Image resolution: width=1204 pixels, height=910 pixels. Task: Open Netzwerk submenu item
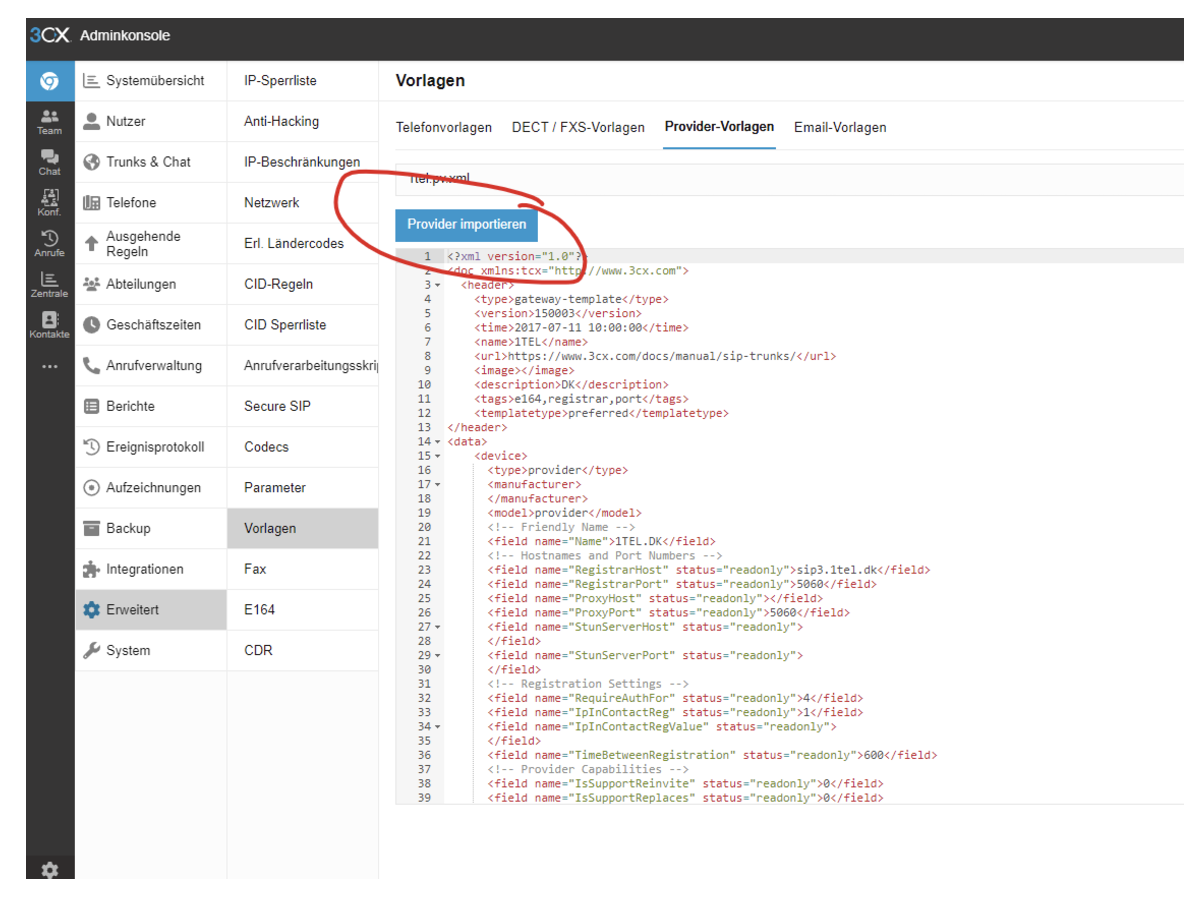[x=303, y=202]
